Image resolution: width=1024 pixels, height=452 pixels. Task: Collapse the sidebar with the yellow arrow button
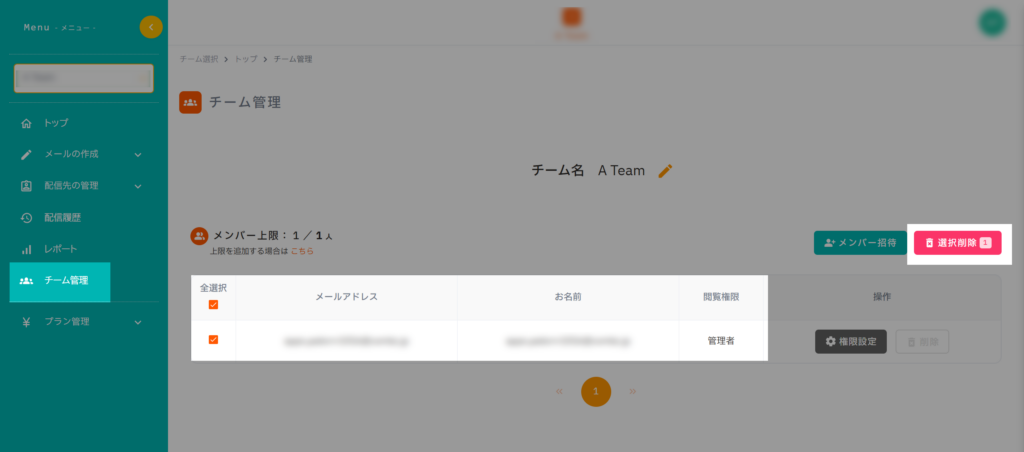tap(151, 27)
